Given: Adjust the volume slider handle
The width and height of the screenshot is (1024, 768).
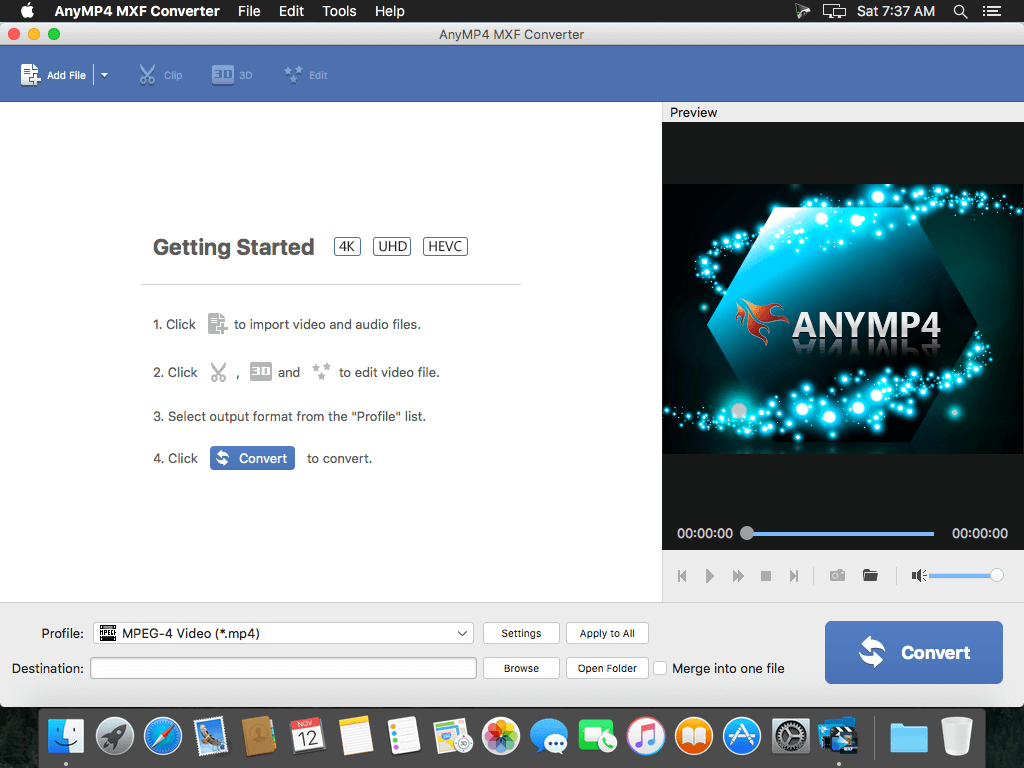Looking at the screenshot, I should click(997, 575).
